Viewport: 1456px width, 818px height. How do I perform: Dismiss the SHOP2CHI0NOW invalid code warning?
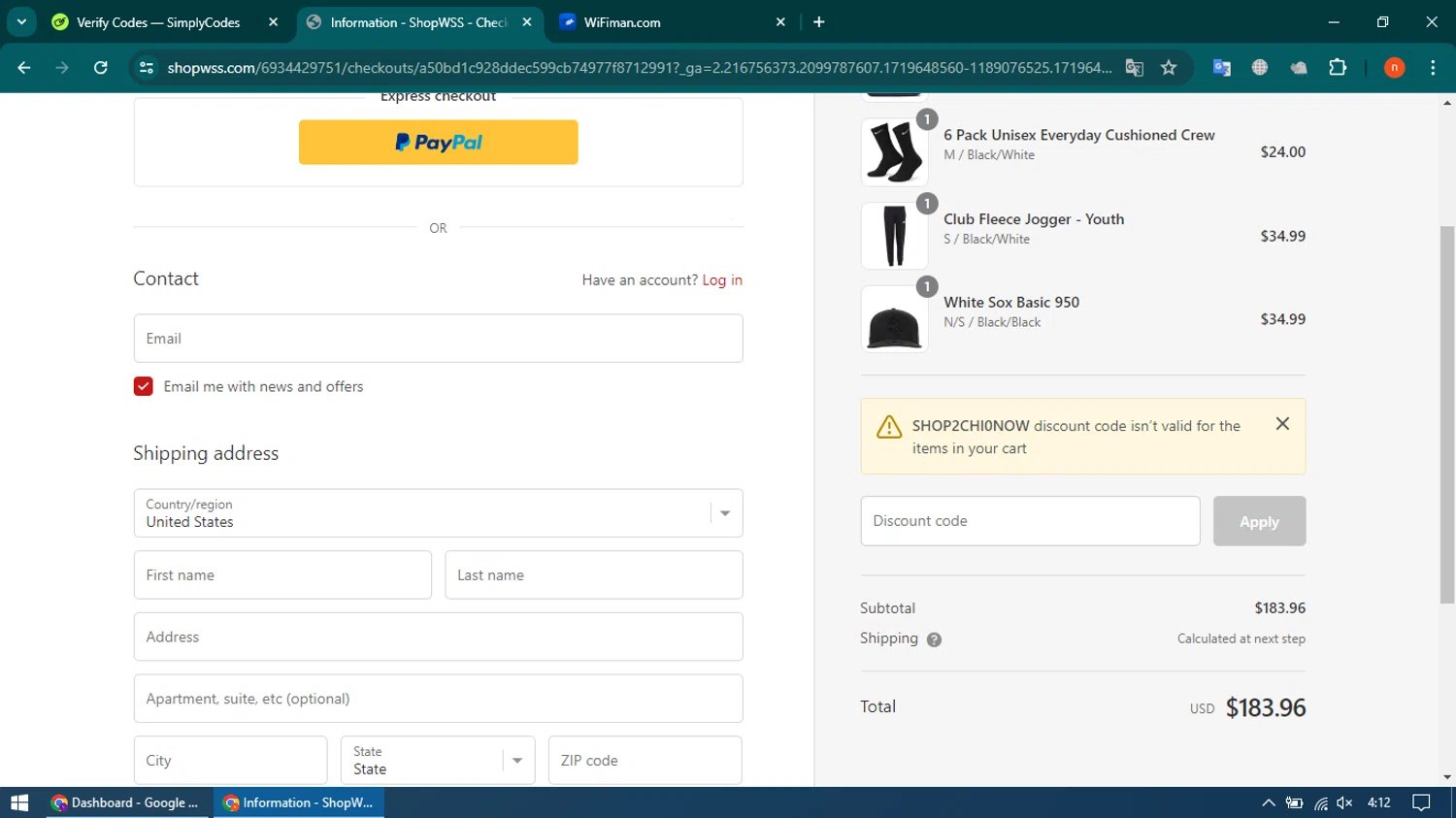pyautogui.click(x=1282, y=424)
